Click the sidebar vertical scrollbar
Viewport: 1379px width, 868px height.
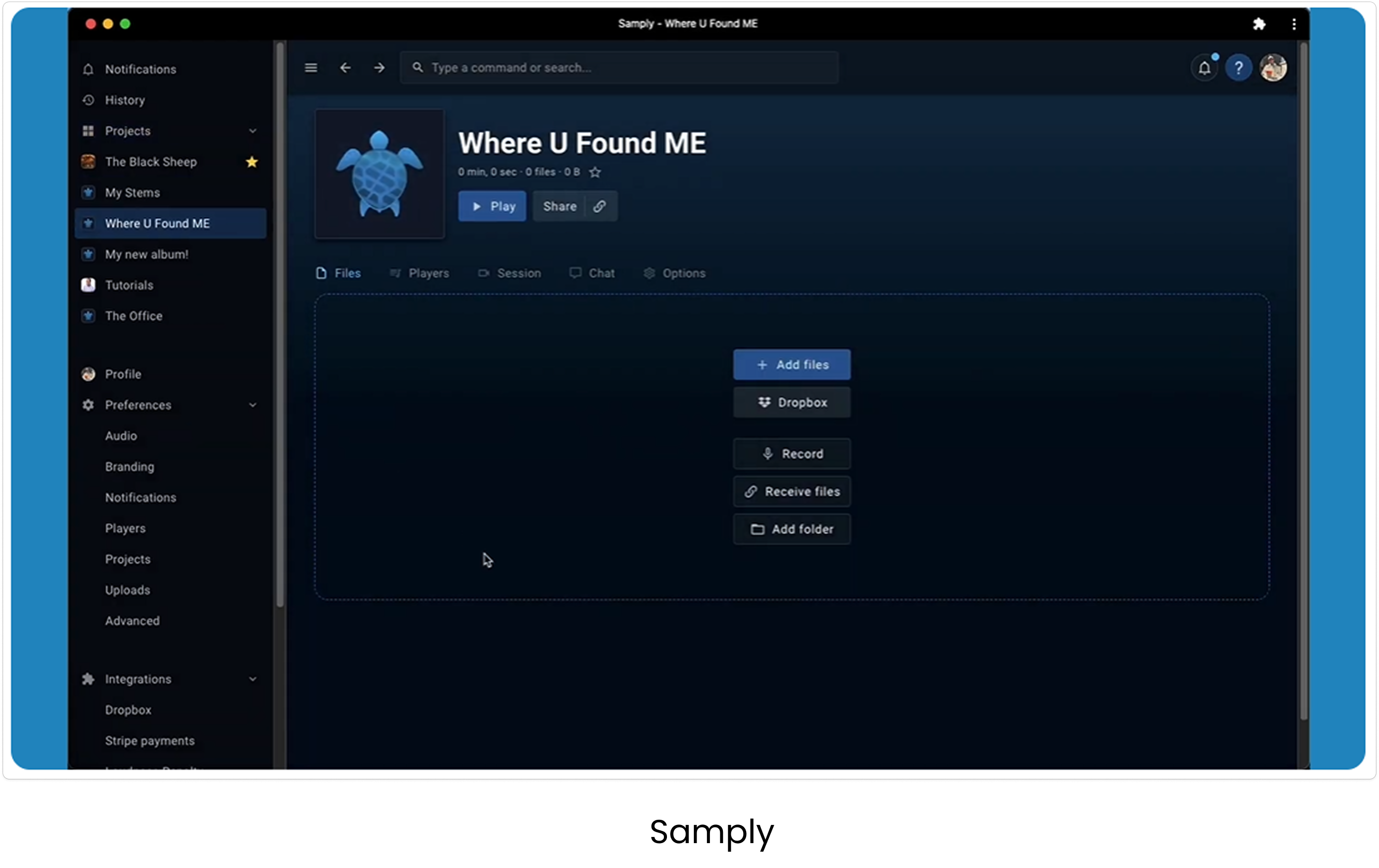tap(280, 324)
